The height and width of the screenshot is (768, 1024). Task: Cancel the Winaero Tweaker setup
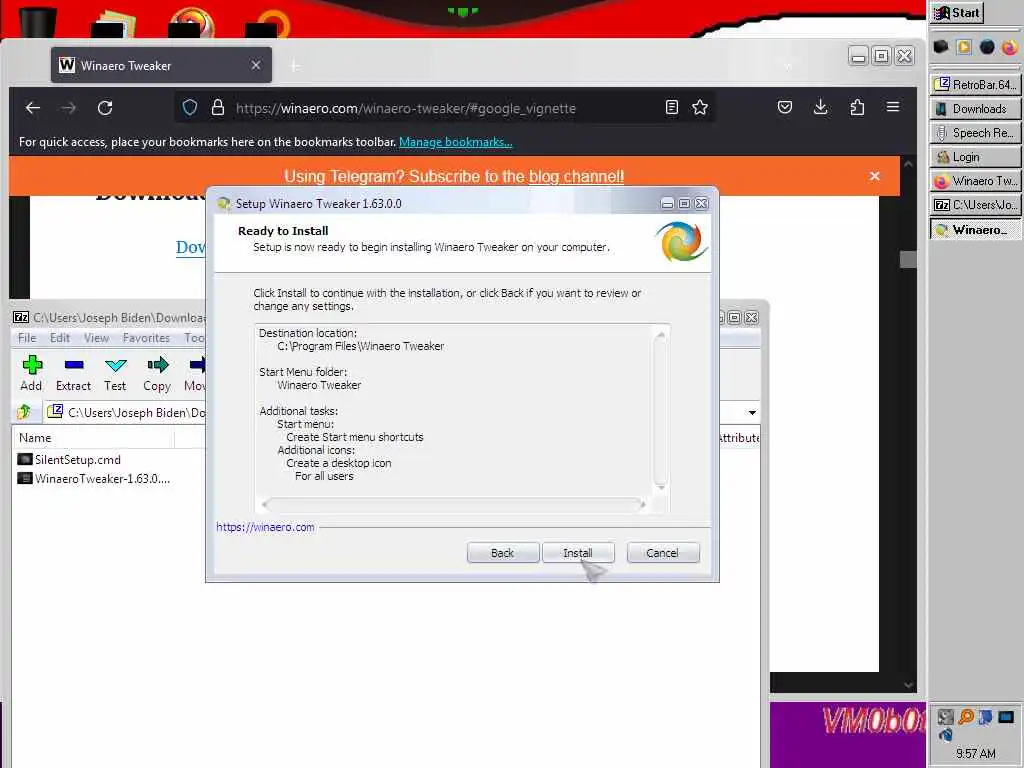663,552
